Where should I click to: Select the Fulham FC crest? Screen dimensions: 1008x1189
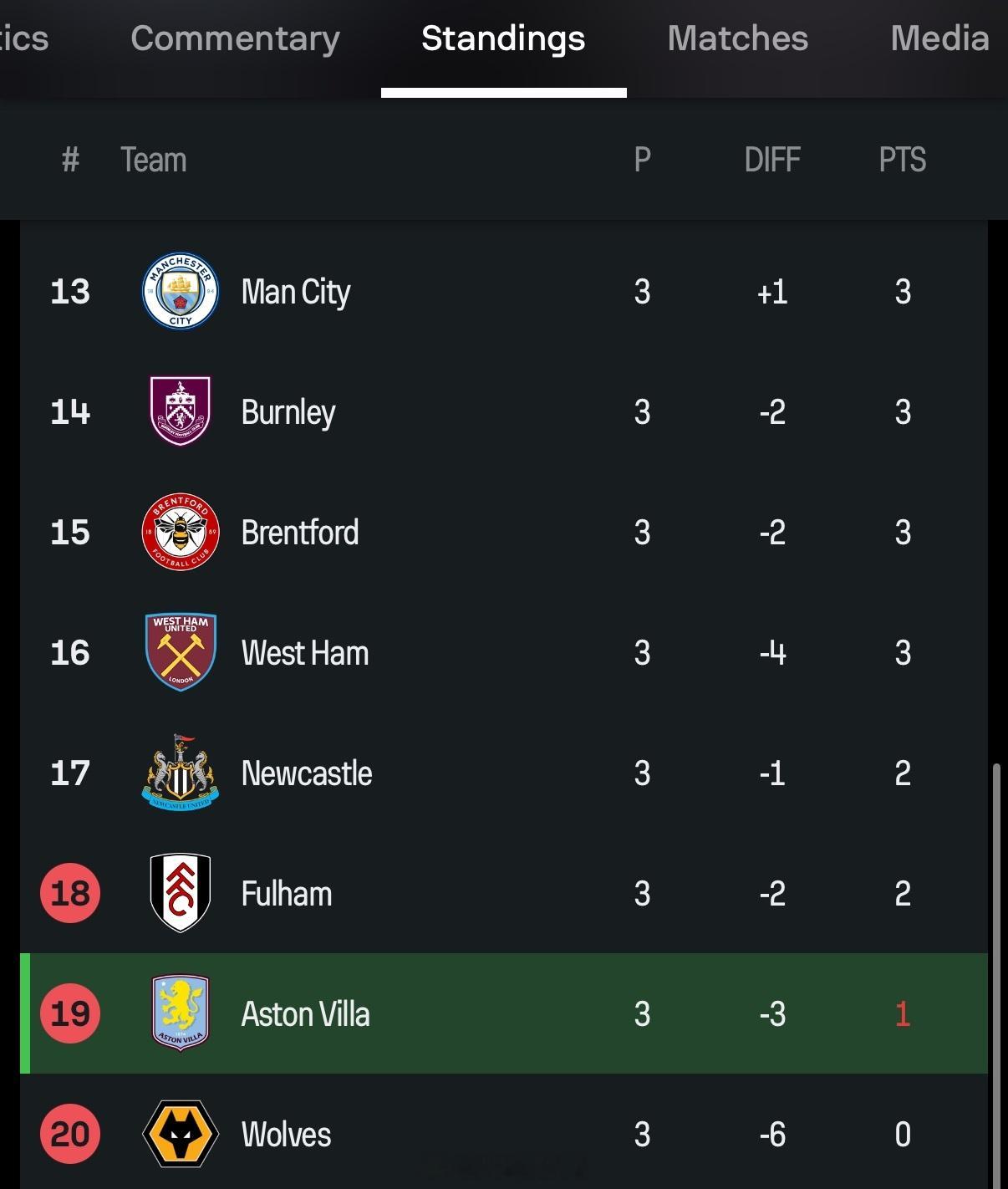point(181,893)
